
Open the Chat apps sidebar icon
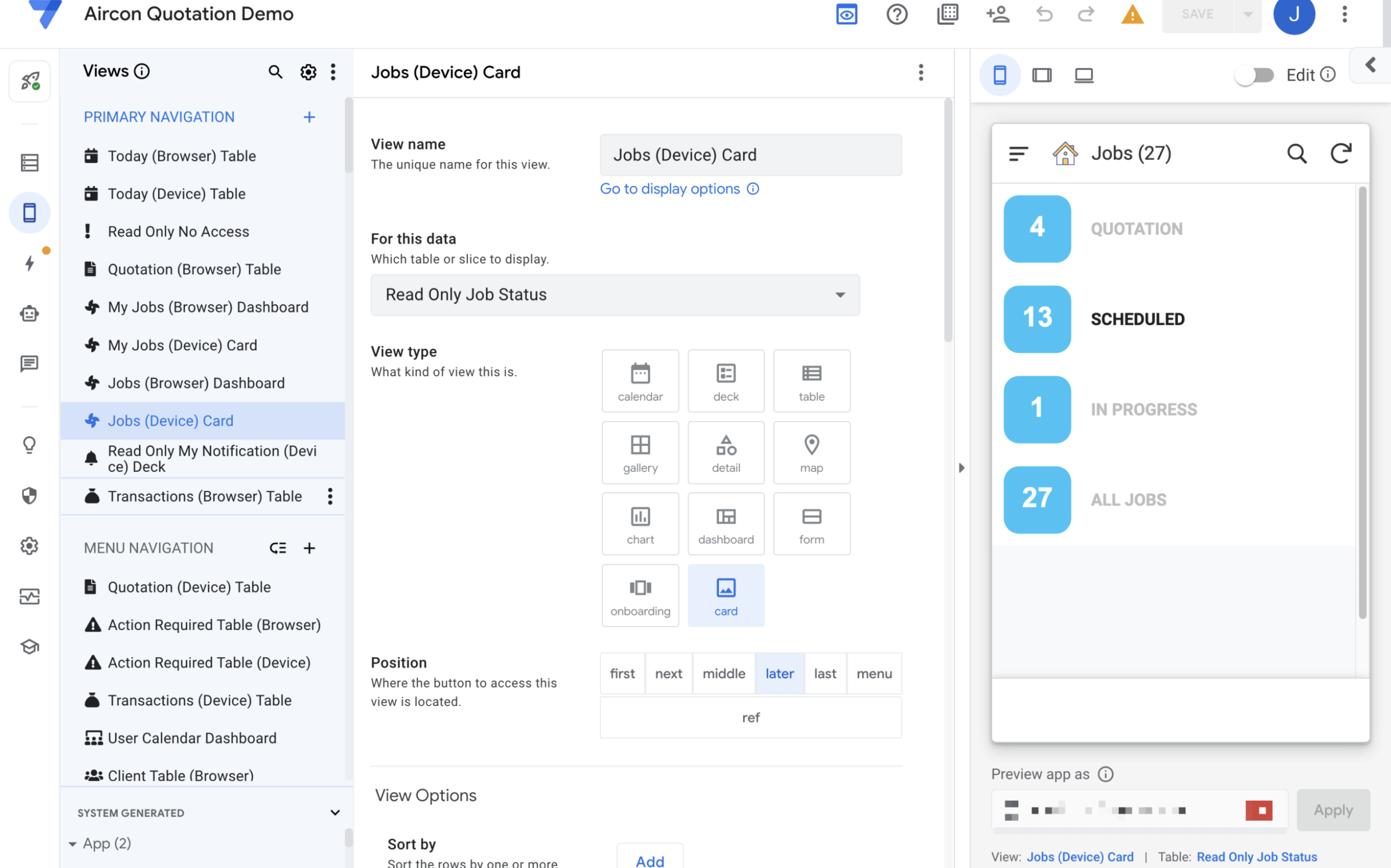(30, 363)
